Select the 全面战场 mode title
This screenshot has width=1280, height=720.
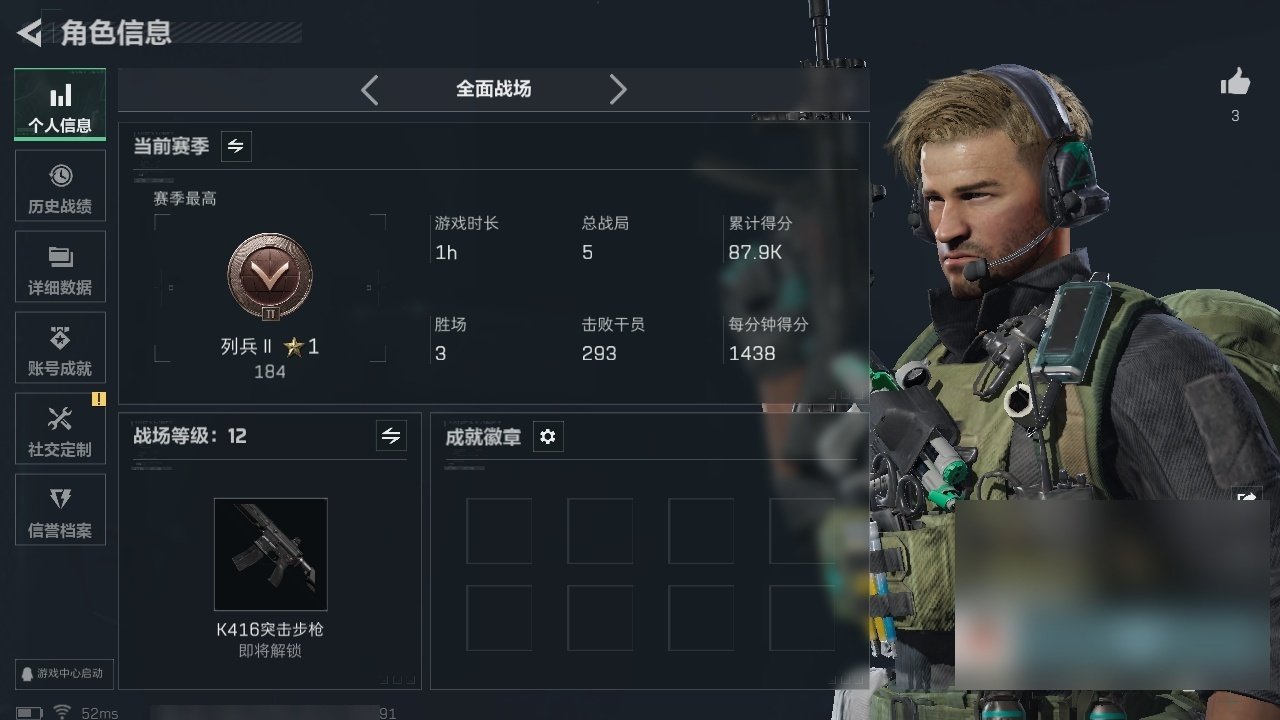pos(494,89)
